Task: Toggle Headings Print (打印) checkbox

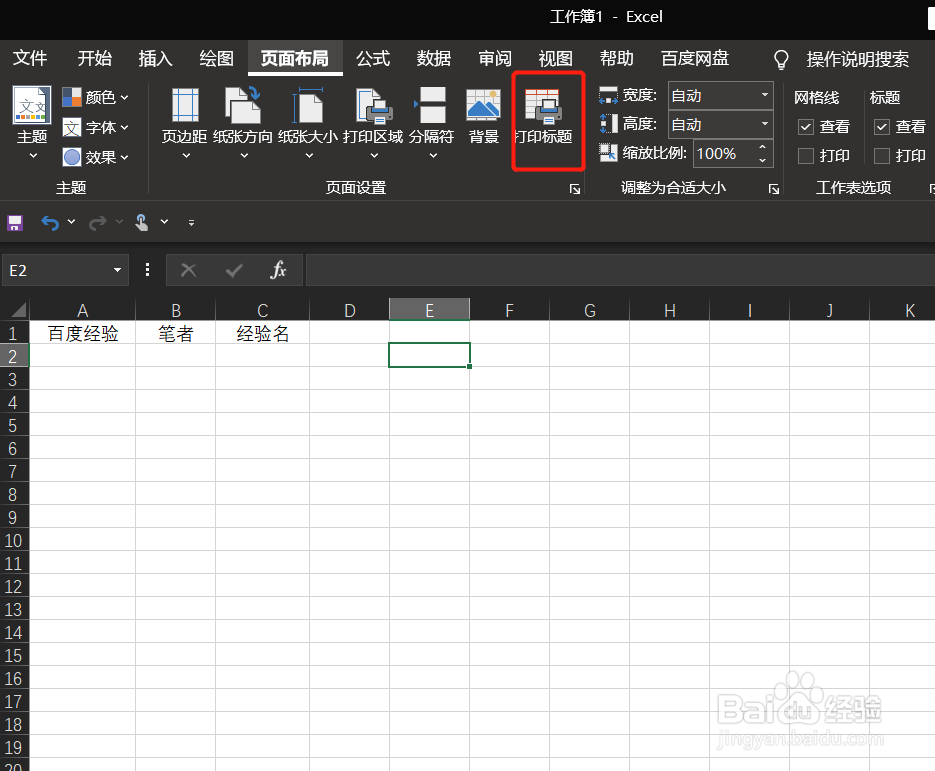Action: coord(882,156)
